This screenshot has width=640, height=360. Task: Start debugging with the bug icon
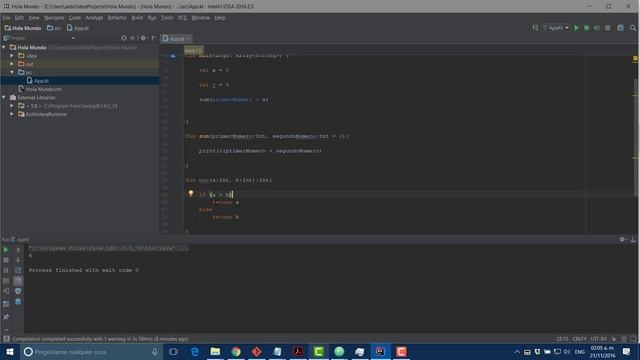pos(587,28)
